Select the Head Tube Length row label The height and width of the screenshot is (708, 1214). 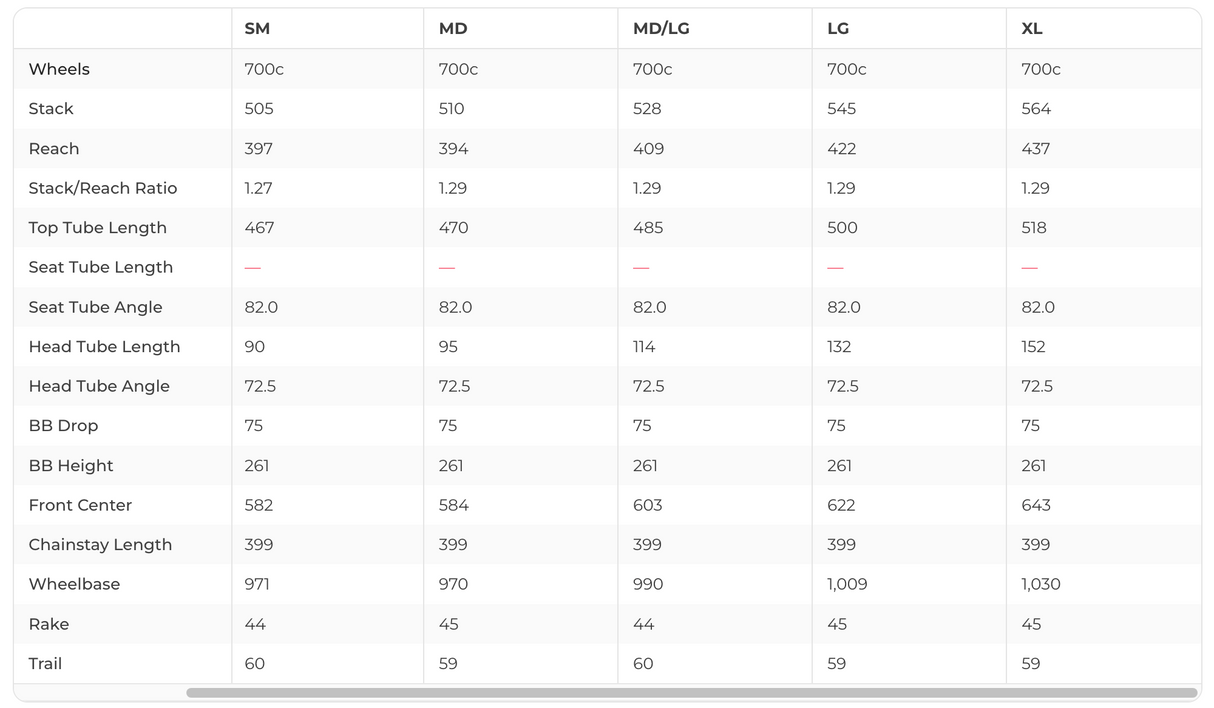[x=105, y=347]
